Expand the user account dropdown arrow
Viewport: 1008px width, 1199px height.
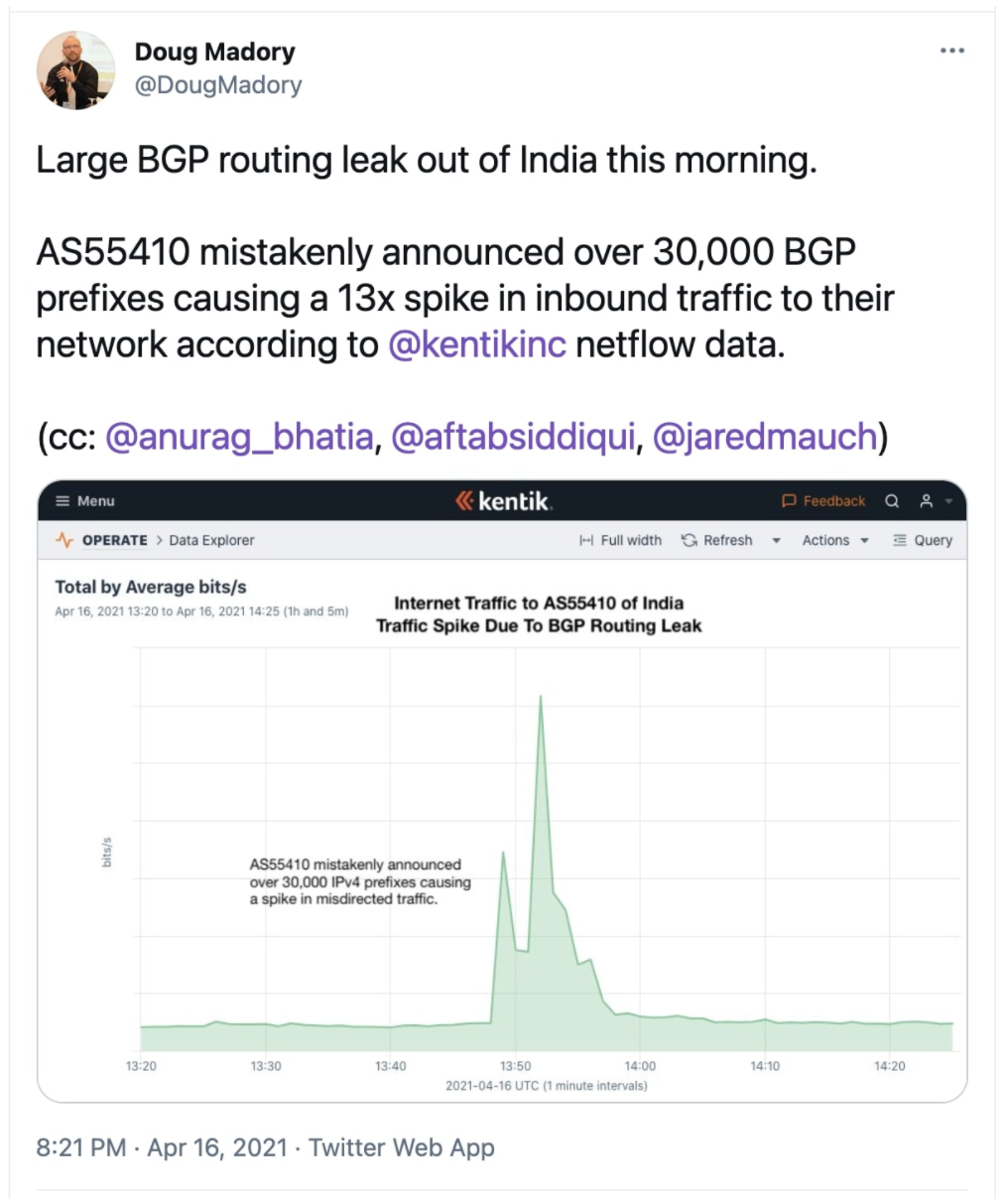pos(948,502)
